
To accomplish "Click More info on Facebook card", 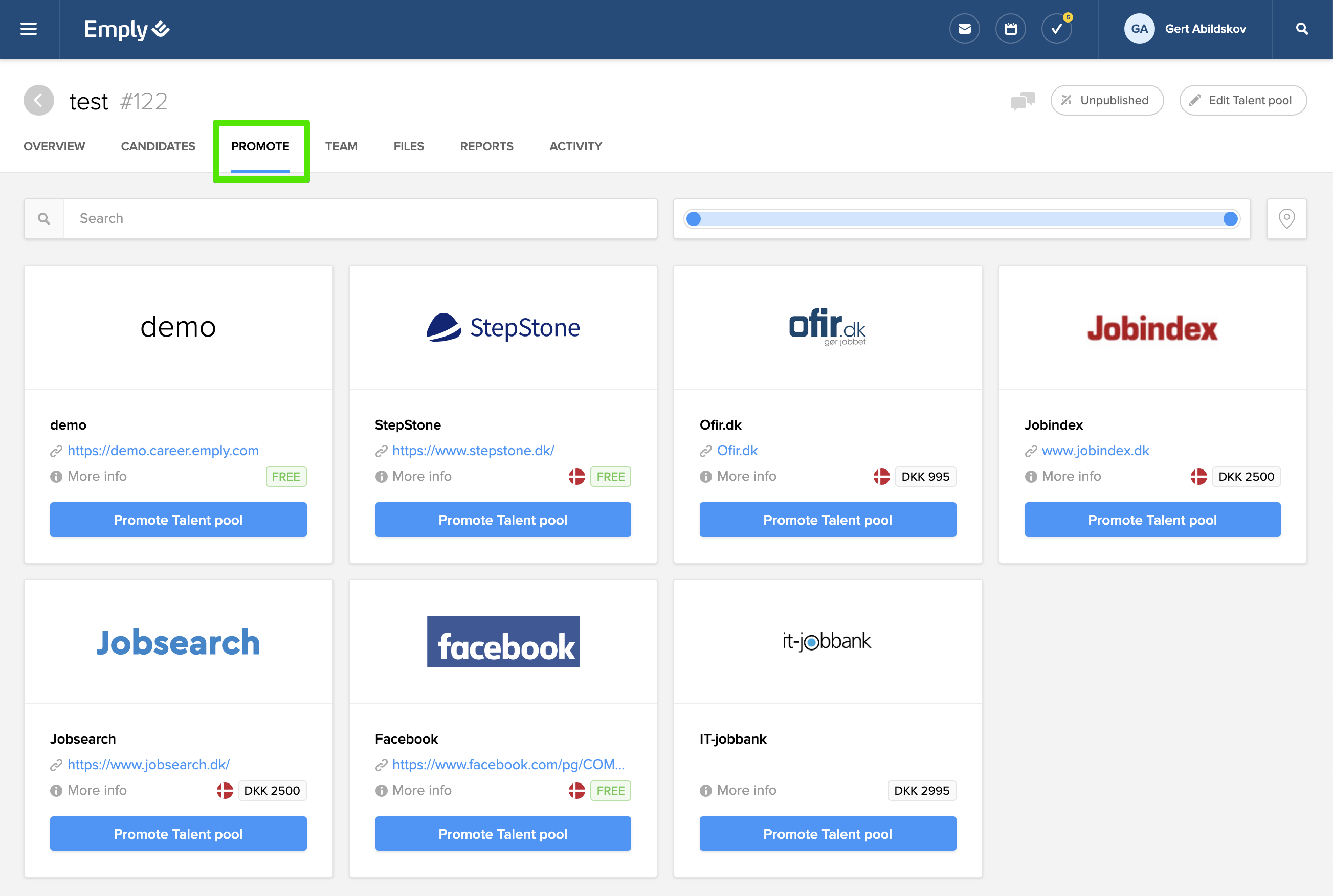I will click(421, 791).
